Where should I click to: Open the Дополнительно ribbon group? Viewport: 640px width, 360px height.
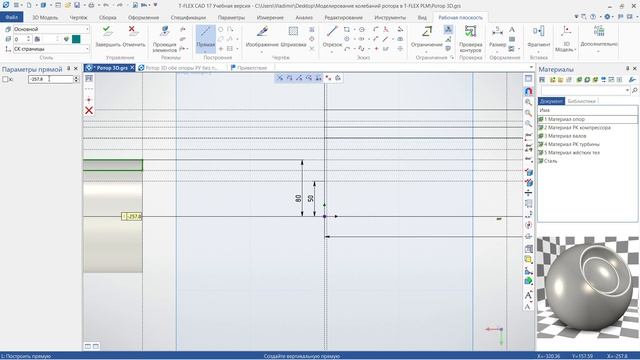click(x=598, y=37)
